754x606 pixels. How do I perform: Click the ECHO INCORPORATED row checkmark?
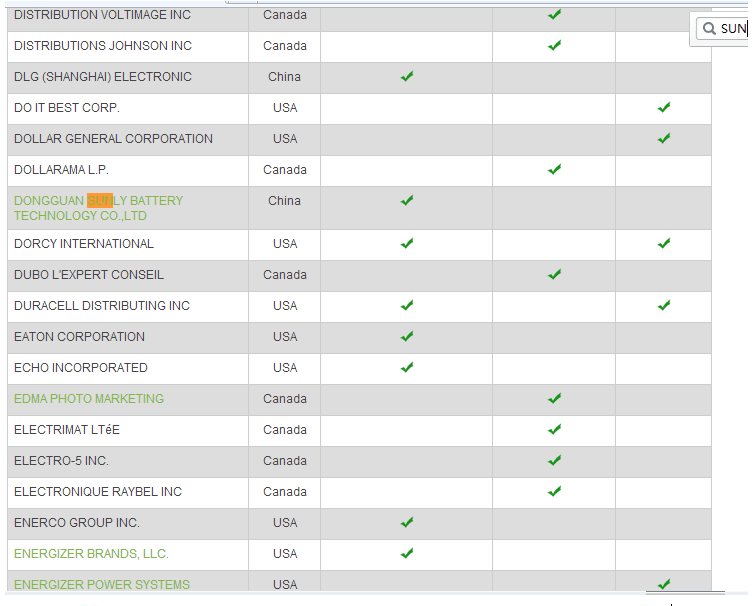(x=407, y=368)
